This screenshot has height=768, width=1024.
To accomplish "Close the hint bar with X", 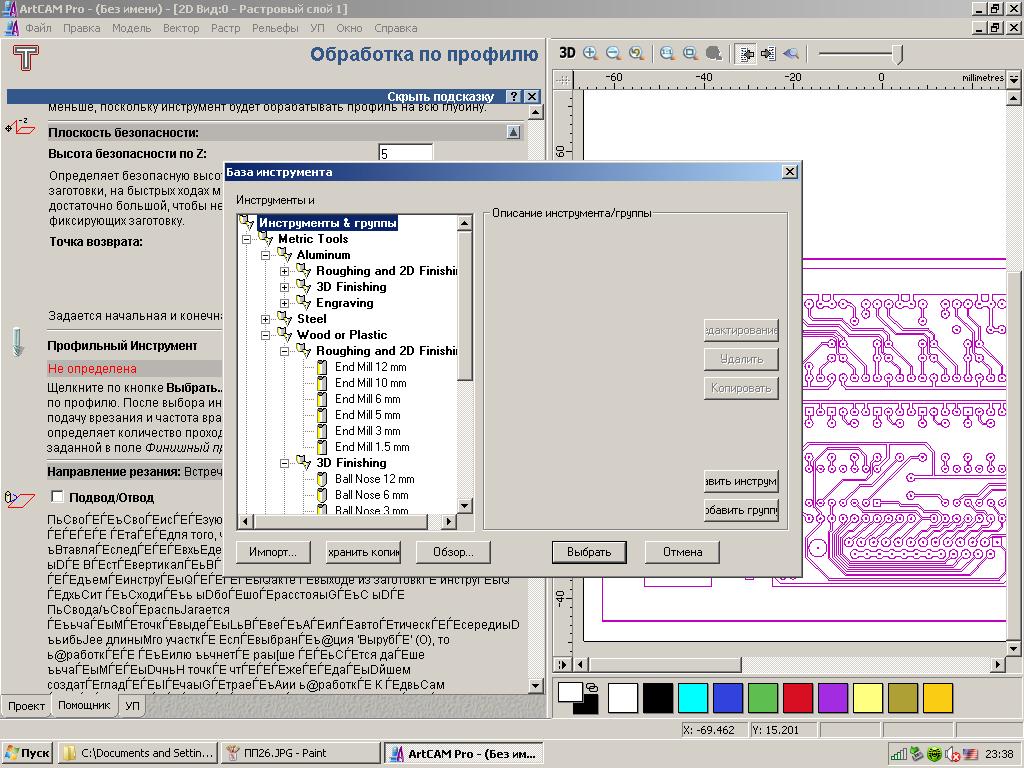I will point(532,97).
